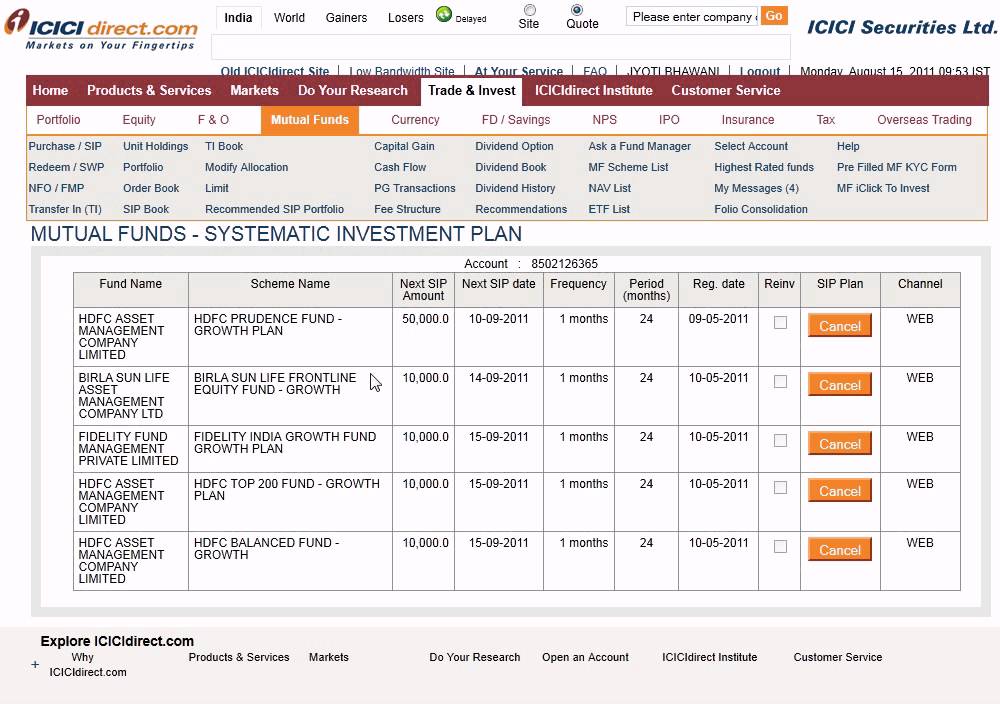Image resolution: width=1000 pixels, height=704 pixels.
Task: Cancel the HDFC Balanced Fund SIP
Action: [839, 550]
